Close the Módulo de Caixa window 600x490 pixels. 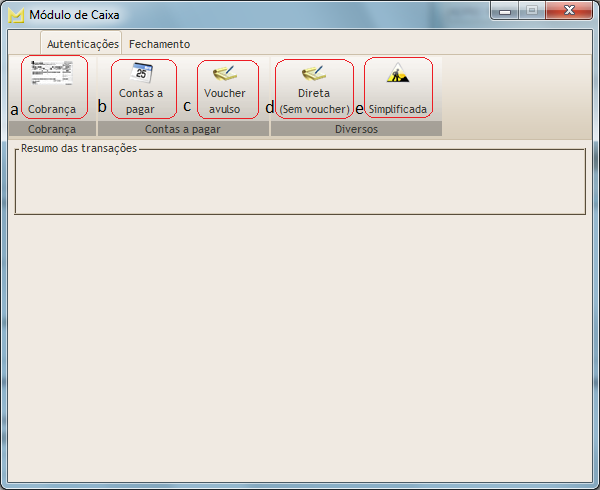tap(570, 11)
